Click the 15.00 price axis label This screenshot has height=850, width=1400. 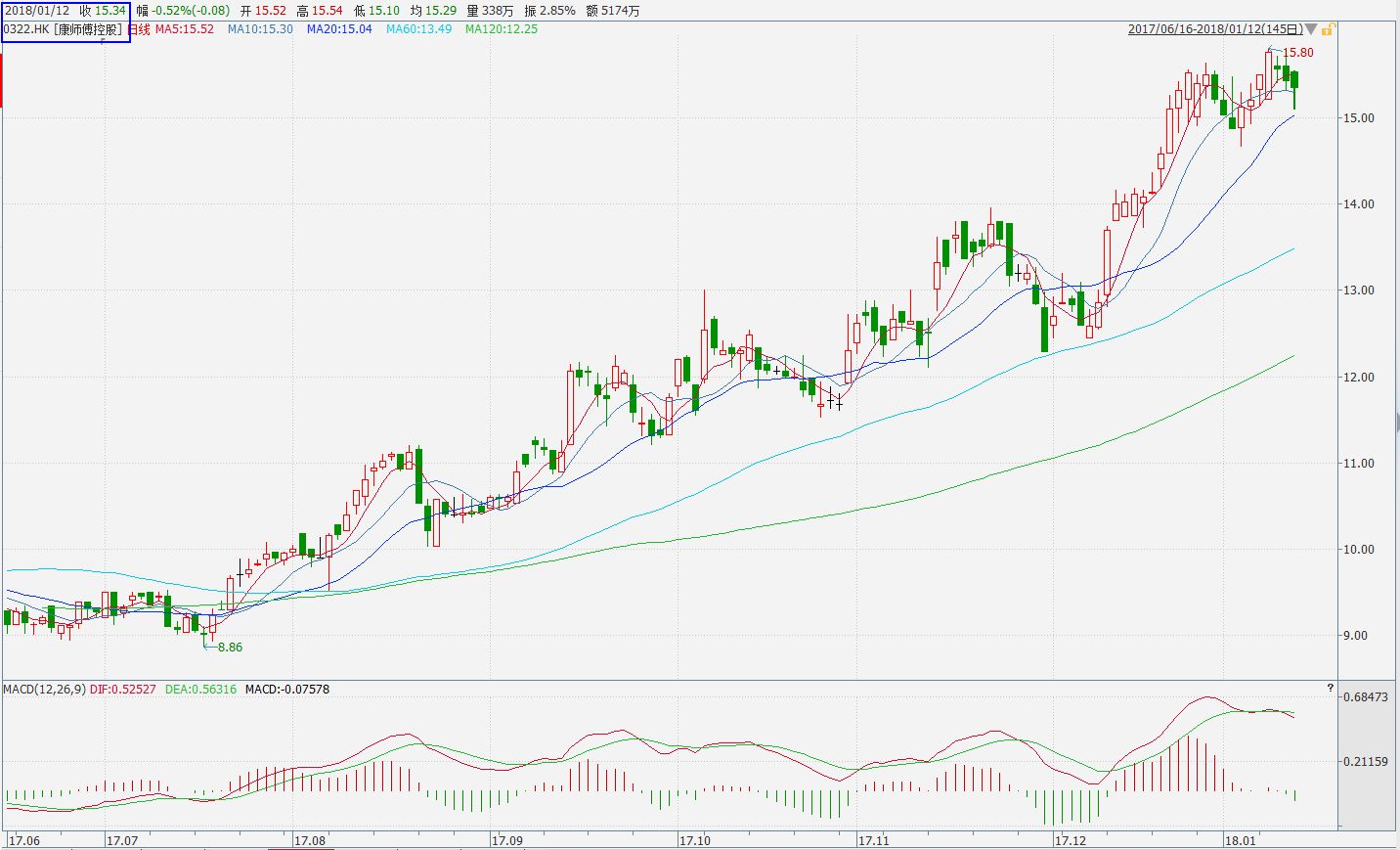[x=1359, y=118]
